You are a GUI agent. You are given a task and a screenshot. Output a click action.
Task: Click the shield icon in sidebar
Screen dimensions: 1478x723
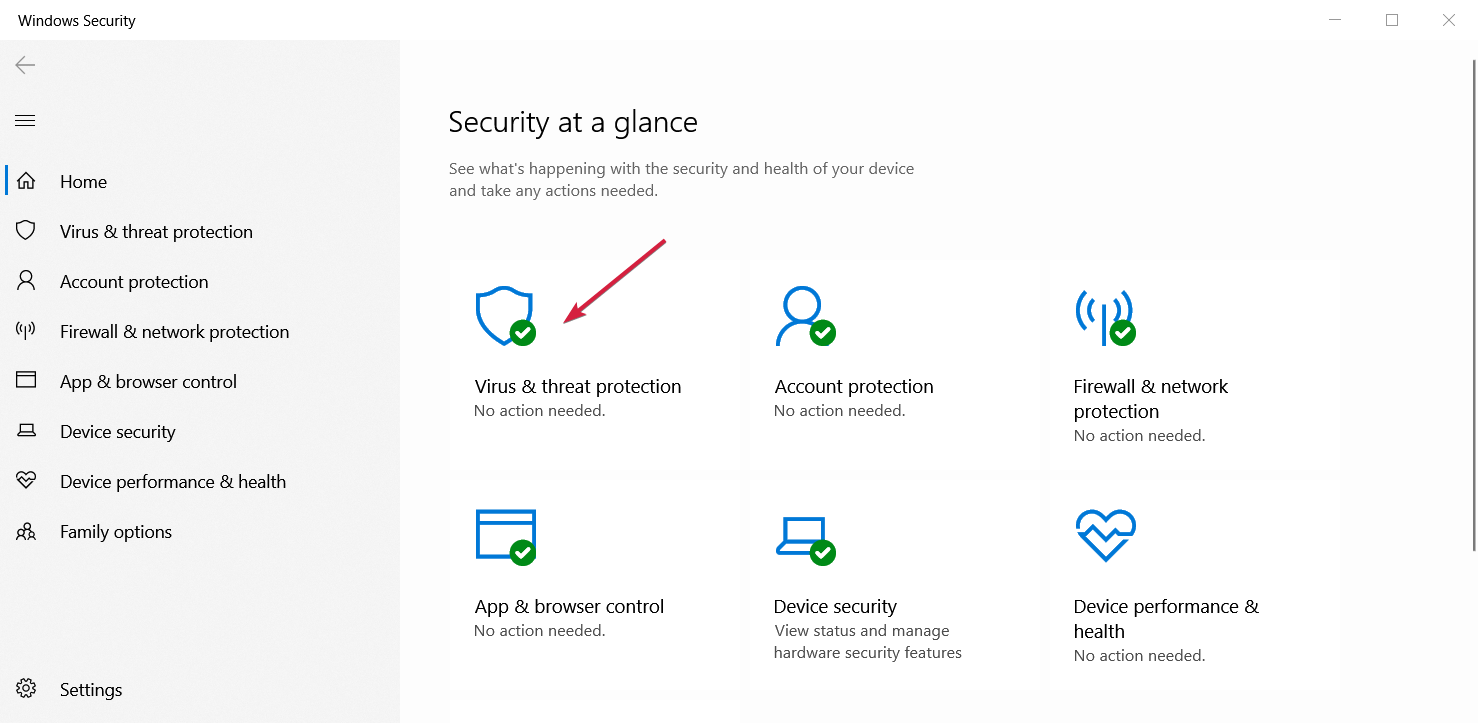pyautogui.click(x=26, y=231)
